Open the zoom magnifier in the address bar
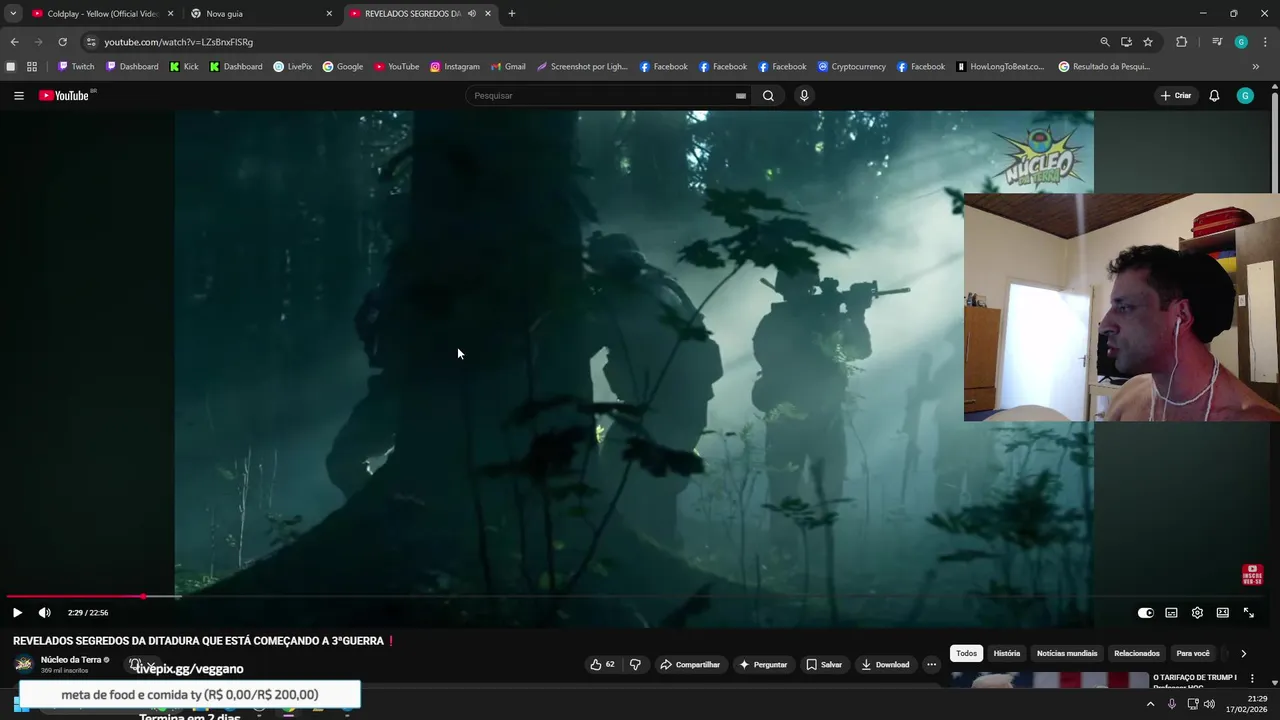The image size is (1280, 720). pos(1104,42)
